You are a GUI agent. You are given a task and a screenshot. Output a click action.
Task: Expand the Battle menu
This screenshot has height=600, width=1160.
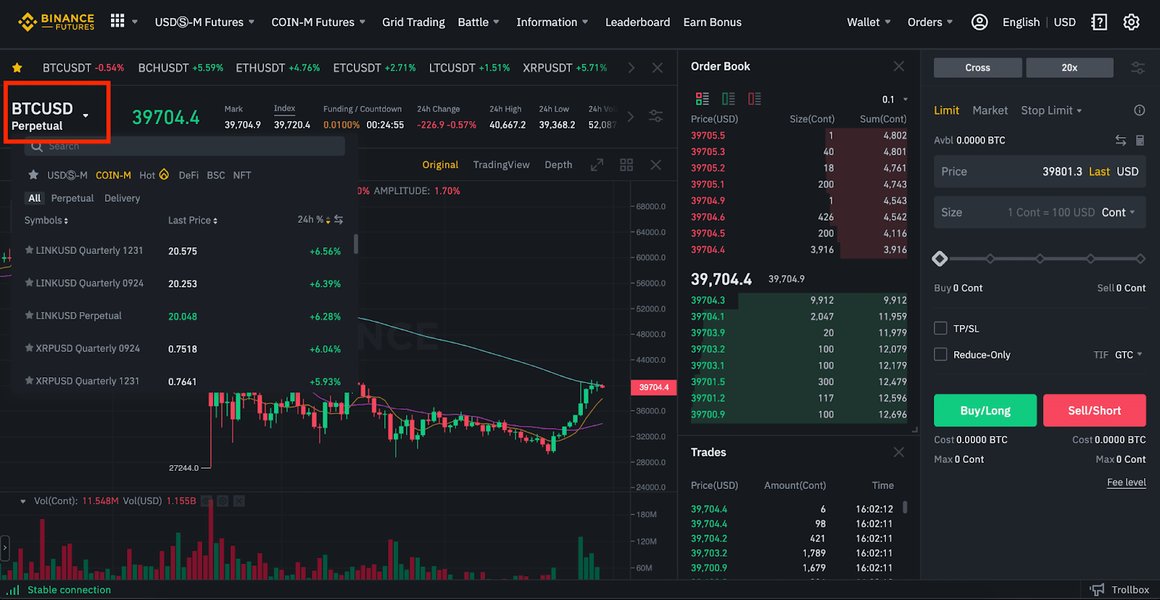[479, 22]
